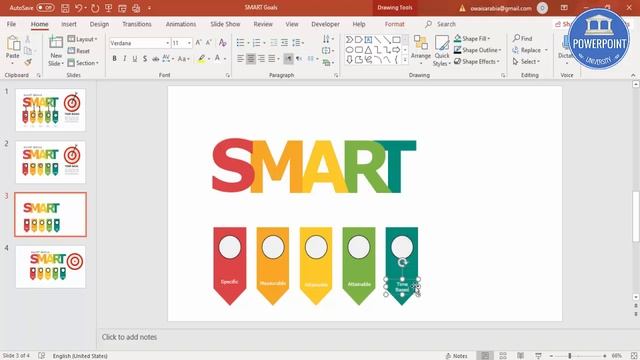Screen dimensions: 640x360
Task: Switch to the Design tab
Action: click(x=99, y=24)
